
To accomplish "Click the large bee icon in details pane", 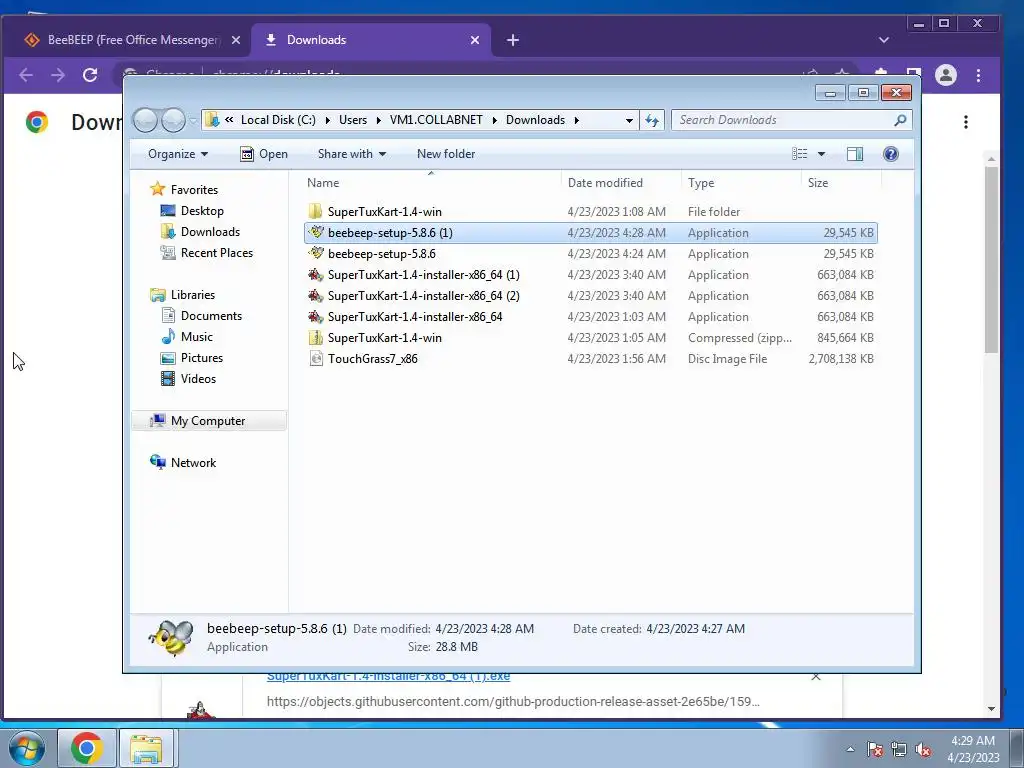I will pyautogui.click(x=171, y=637).
